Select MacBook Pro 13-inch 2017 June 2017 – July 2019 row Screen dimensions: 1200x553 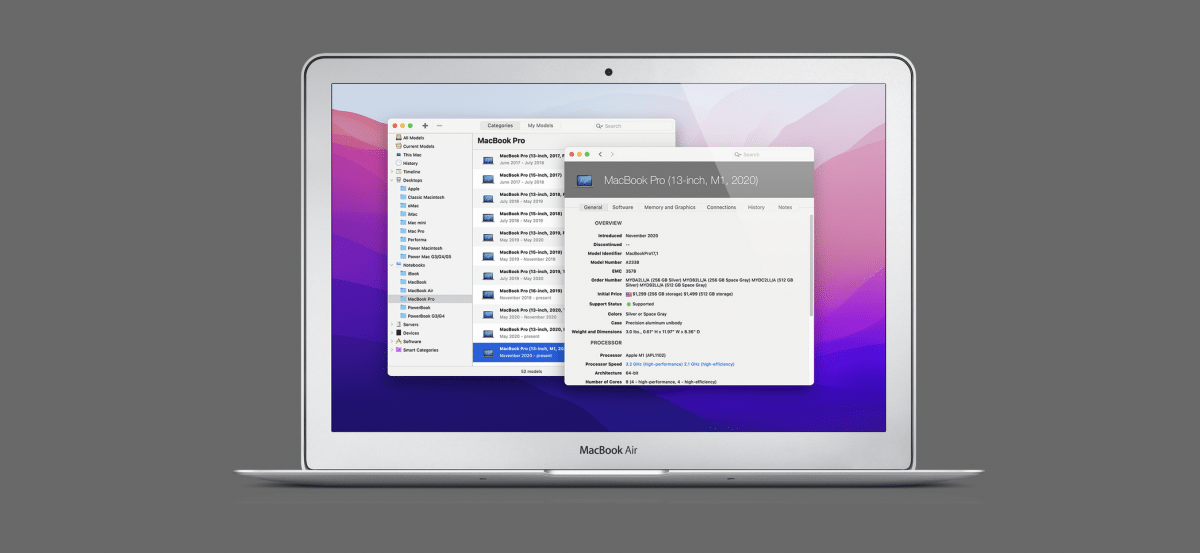tap(520, 159)
